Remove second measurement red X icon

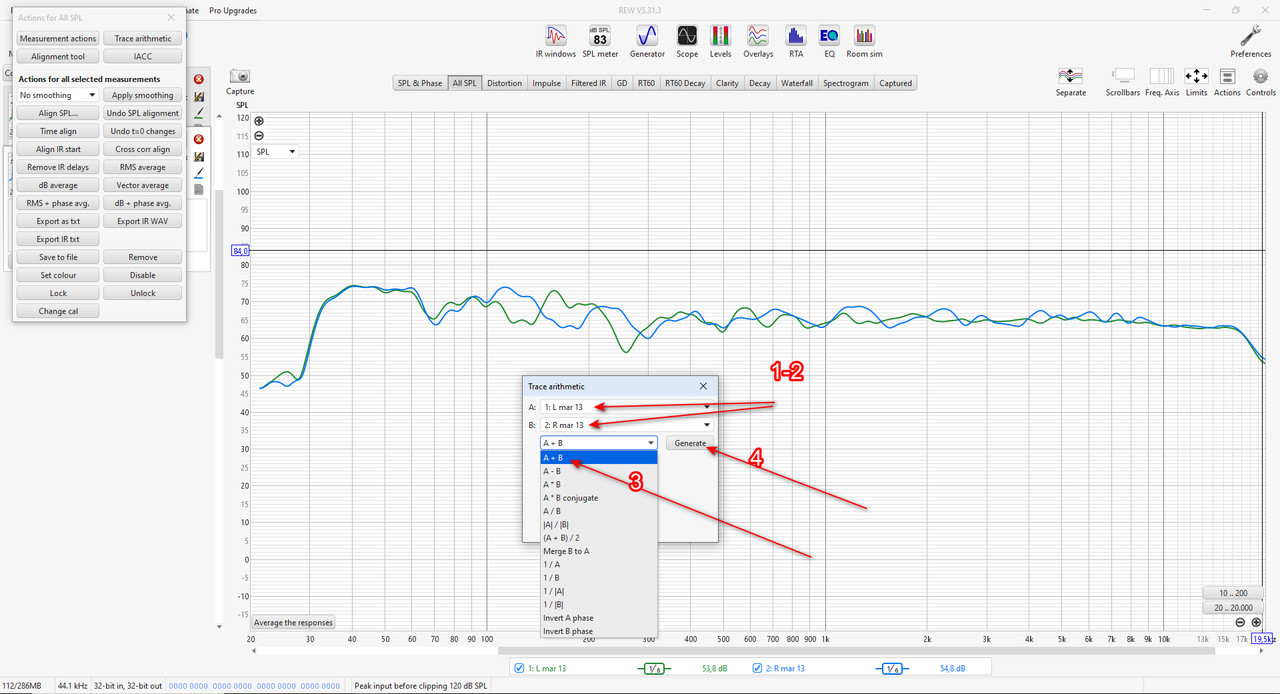point(198,139)
